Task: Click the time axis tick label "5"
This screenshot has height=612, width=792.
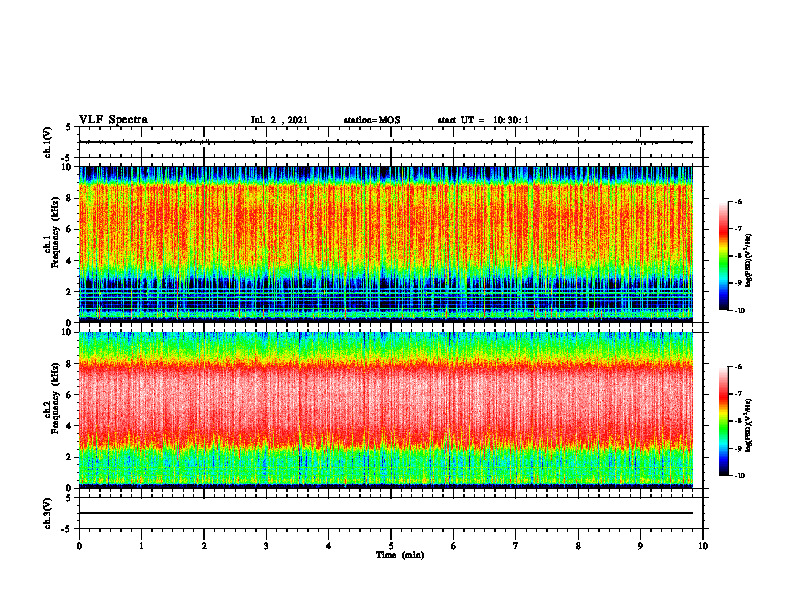Action: coord(391,546)
